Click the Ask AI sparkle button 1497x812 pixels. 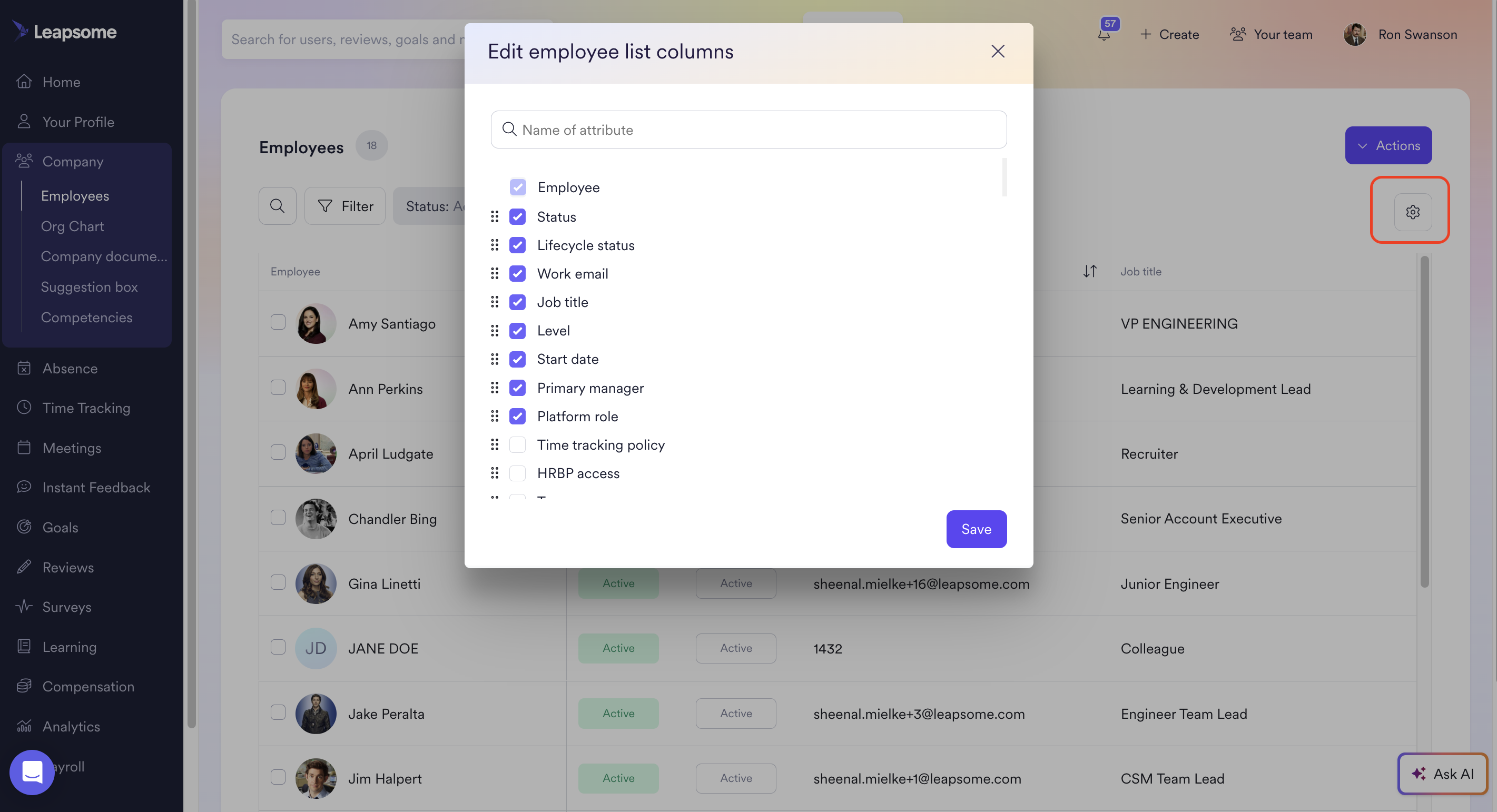(x=1443, y=774)
